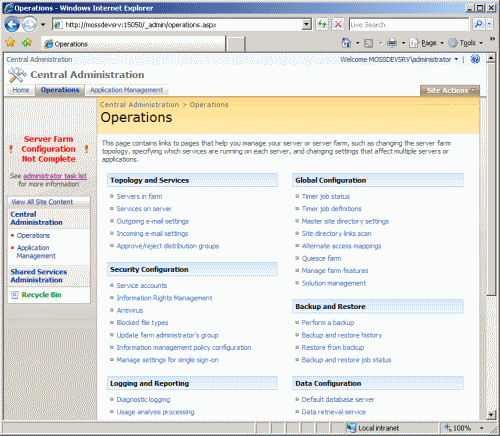Click Central Administration breadcrumb link
Image resolution: width=500 pixels, height=436 pixels.
click(140, 105)
